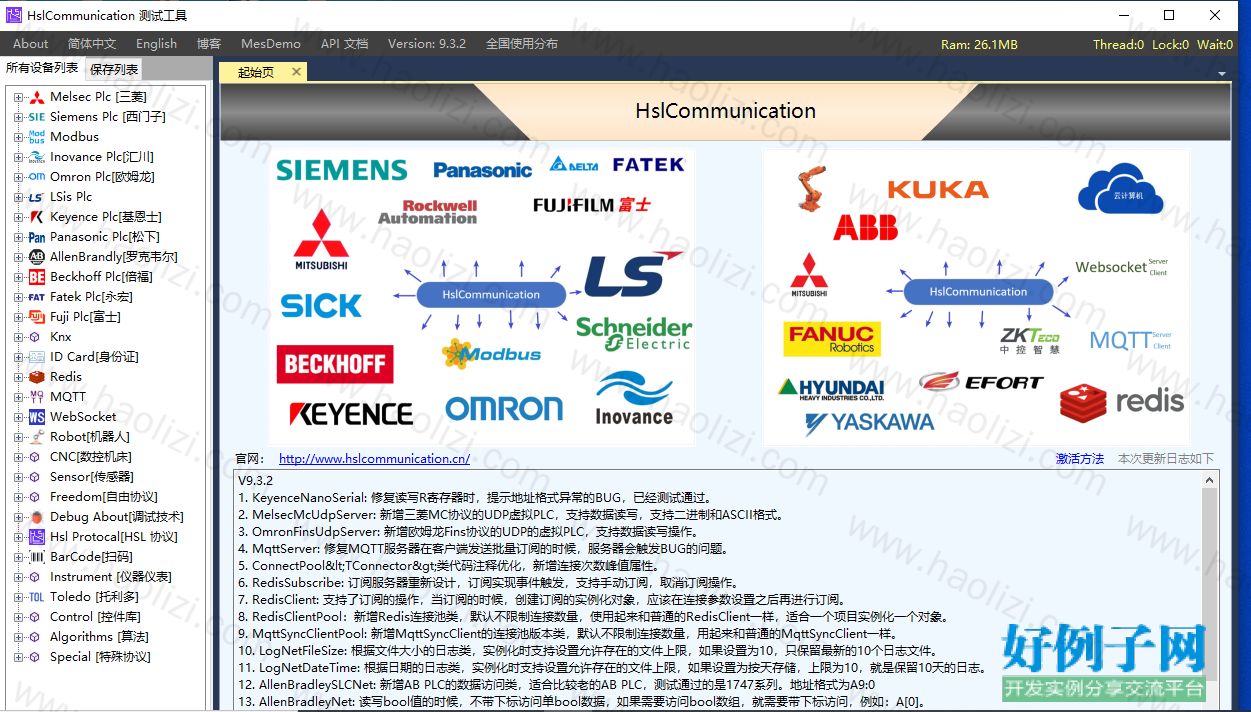
Task: Click the Thread:0 status text
Action: (1118, 45)
